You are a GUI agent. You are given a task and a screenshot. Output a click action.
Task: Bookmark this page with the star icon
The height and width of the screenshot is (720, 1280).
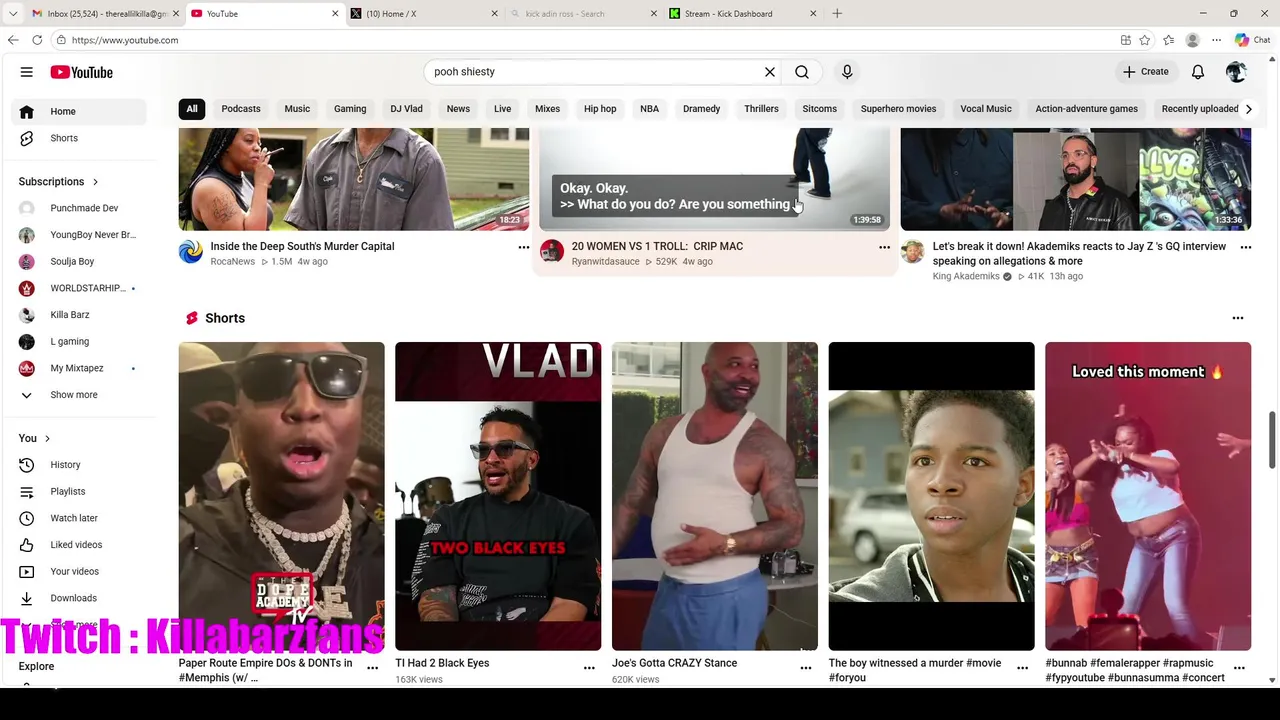point(1145,40)
